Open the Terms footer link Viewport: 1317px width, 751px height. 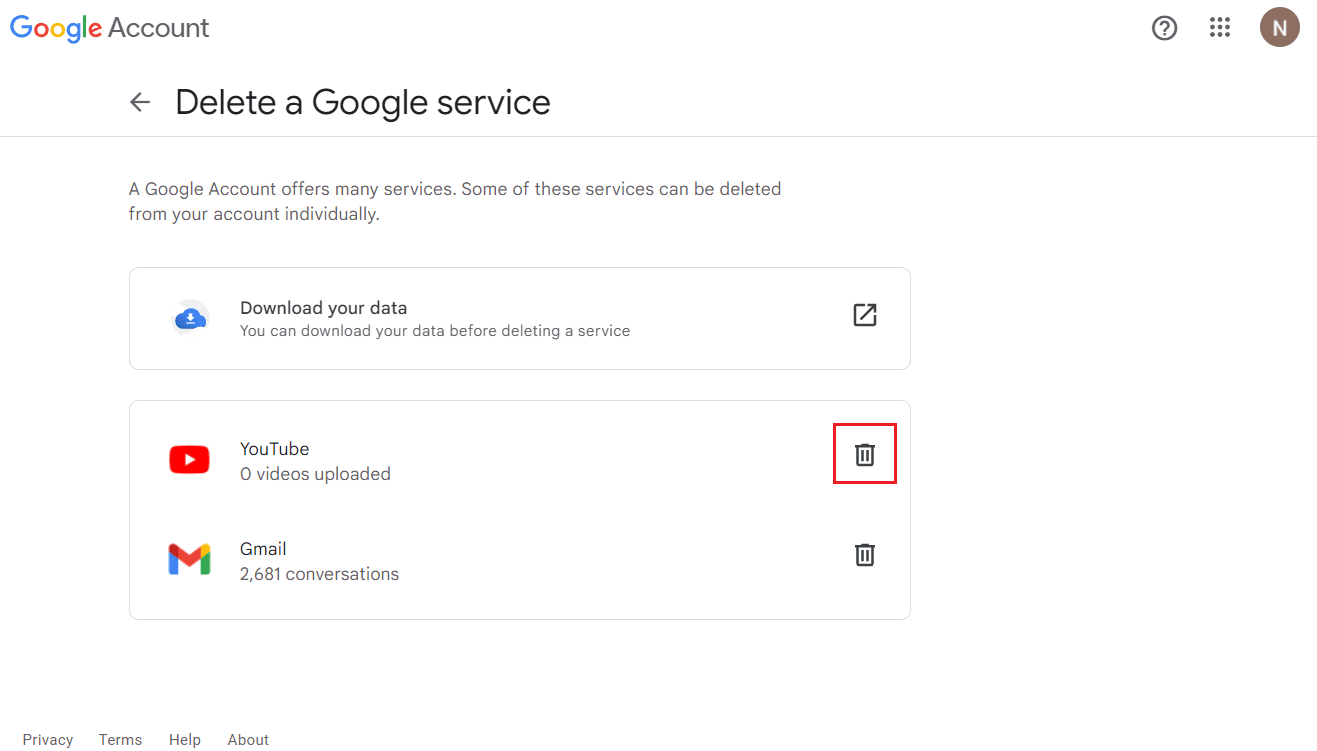click(120, 740)
